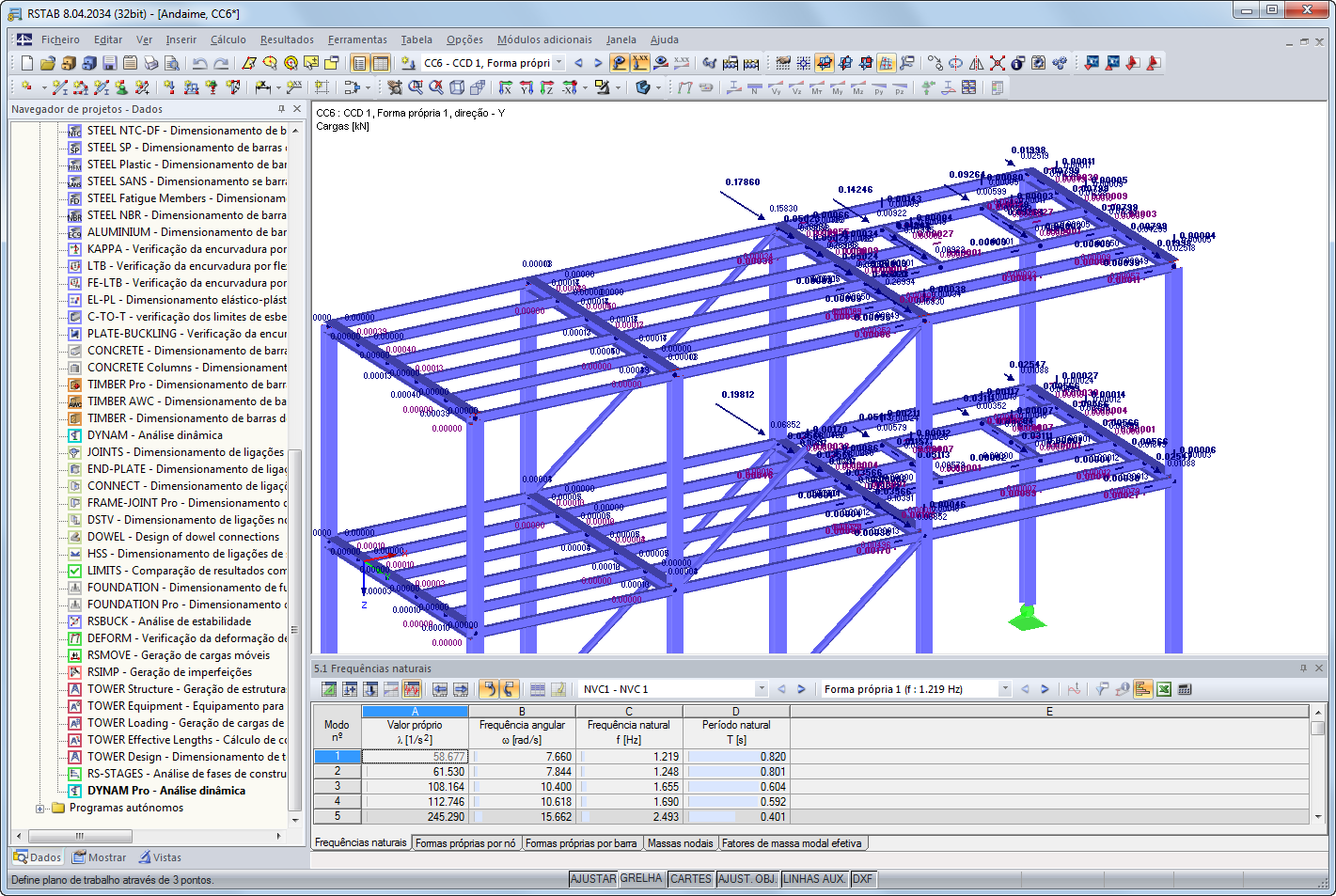Show view in Y direction
Viewport: 1336px width, 896px height.
pos(527,87)
